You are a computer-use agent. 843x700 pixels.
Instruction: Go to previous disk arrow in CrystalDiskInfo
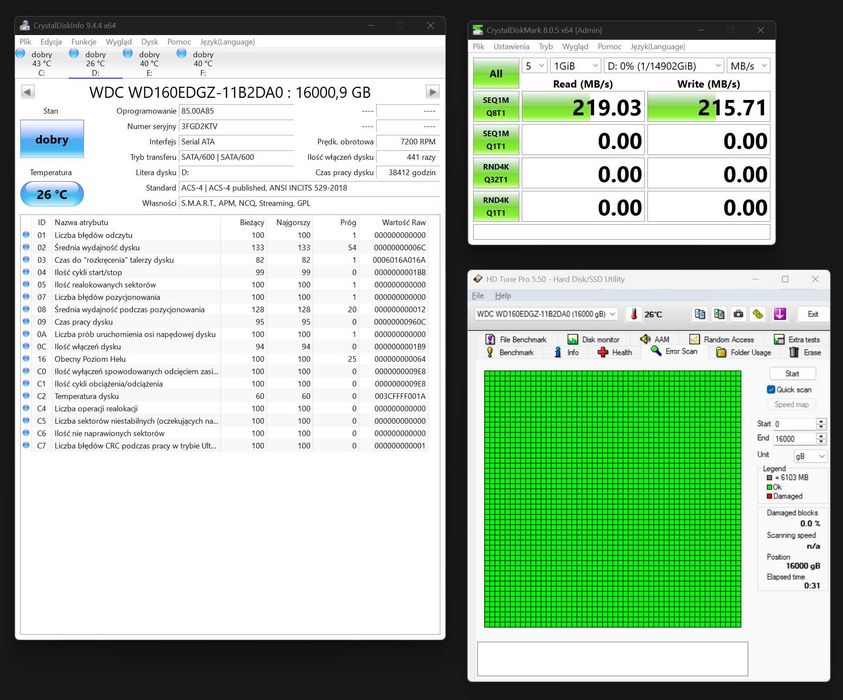pos(28,92)
